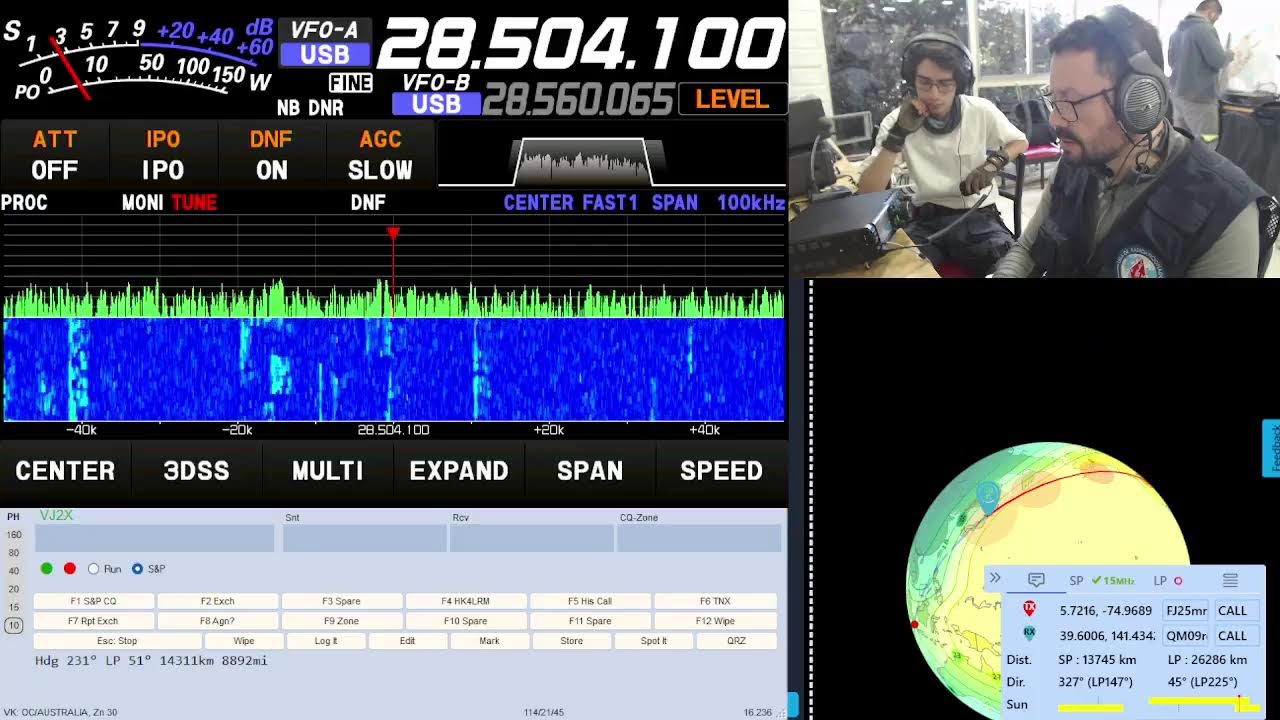Select the S&P radio button
The width and height of the screenshot is (1280, 720).
(138, 568)
